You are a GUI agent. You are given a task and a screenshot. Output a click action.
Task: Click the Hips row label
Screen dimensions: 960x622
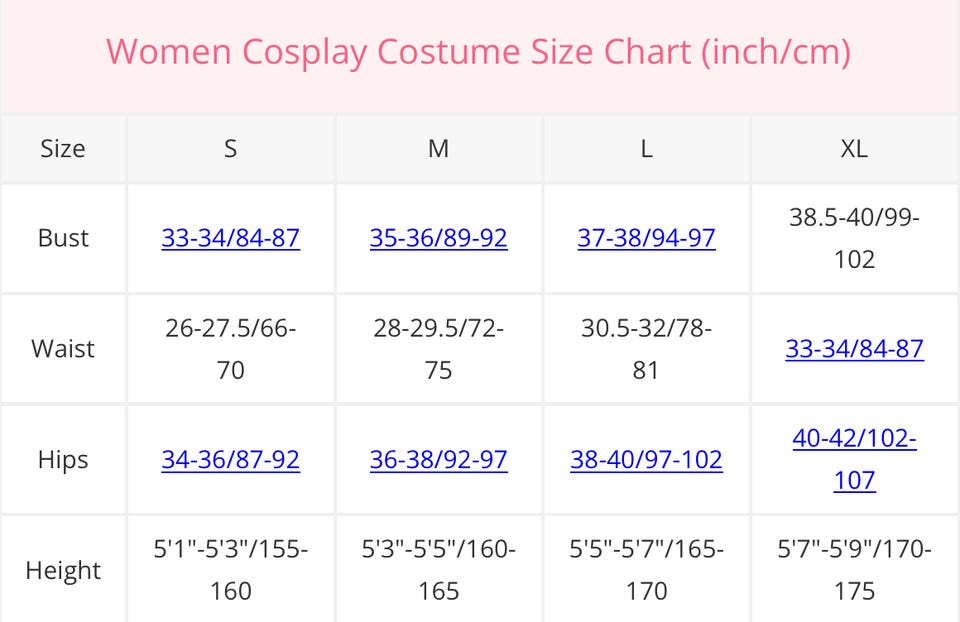(x=63, y=459)
